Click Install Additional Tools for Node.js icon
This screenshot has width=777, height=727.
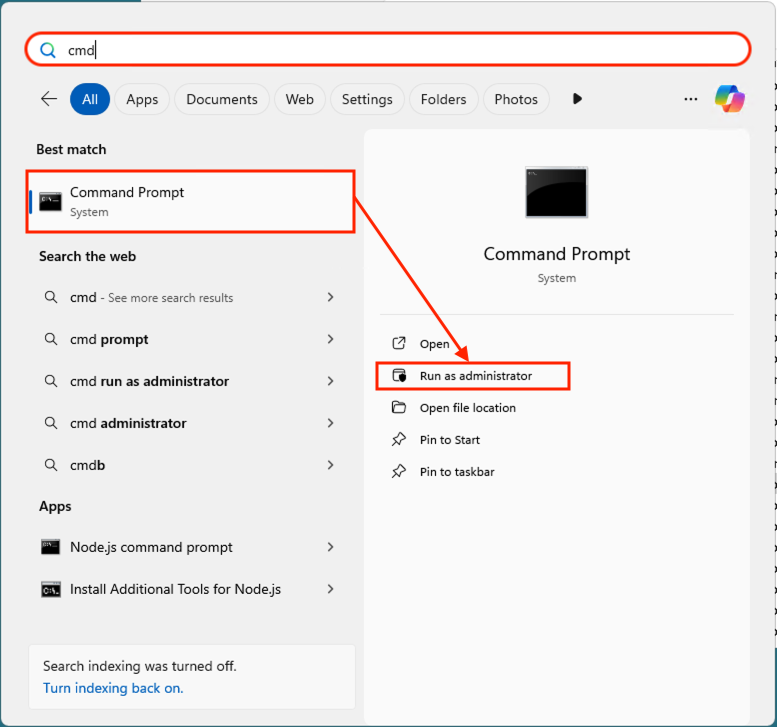pos(51,589)
